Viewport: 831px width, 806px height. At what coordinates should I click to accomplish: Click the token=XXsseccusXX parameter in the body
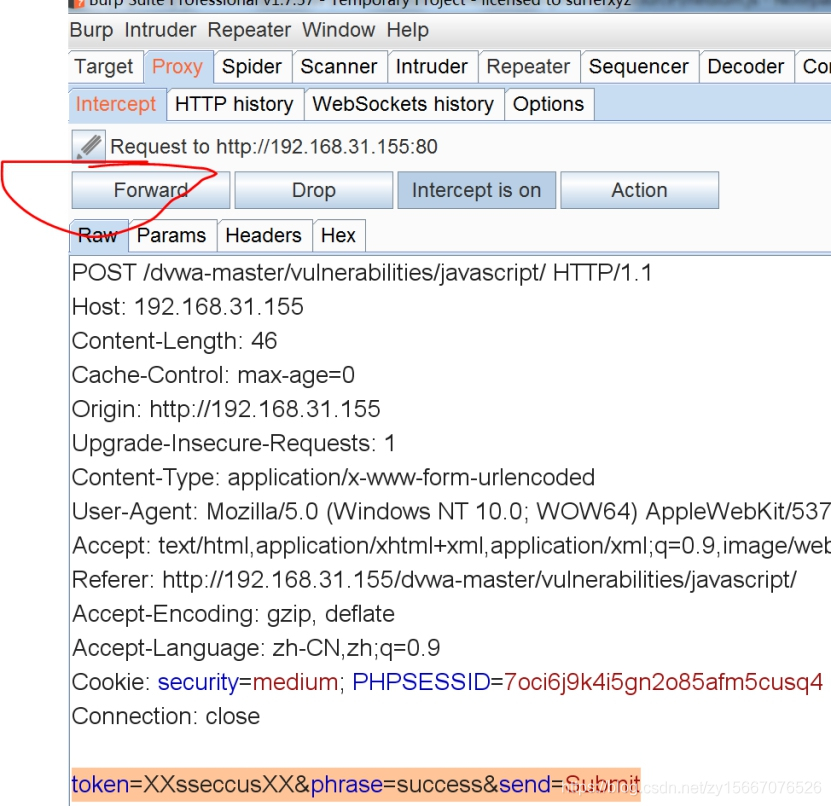pos(183,784)
